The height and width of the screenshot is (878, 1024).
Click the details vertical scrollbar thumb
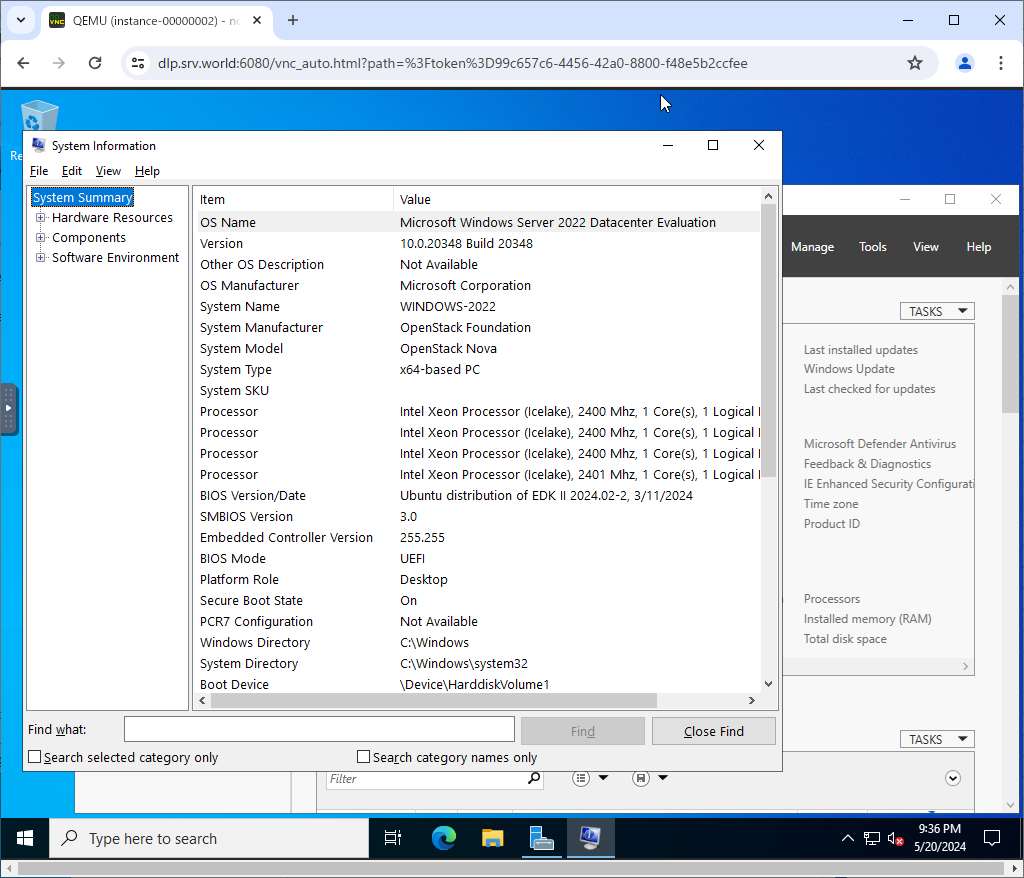pyautogui.click(x=768, y=340)
